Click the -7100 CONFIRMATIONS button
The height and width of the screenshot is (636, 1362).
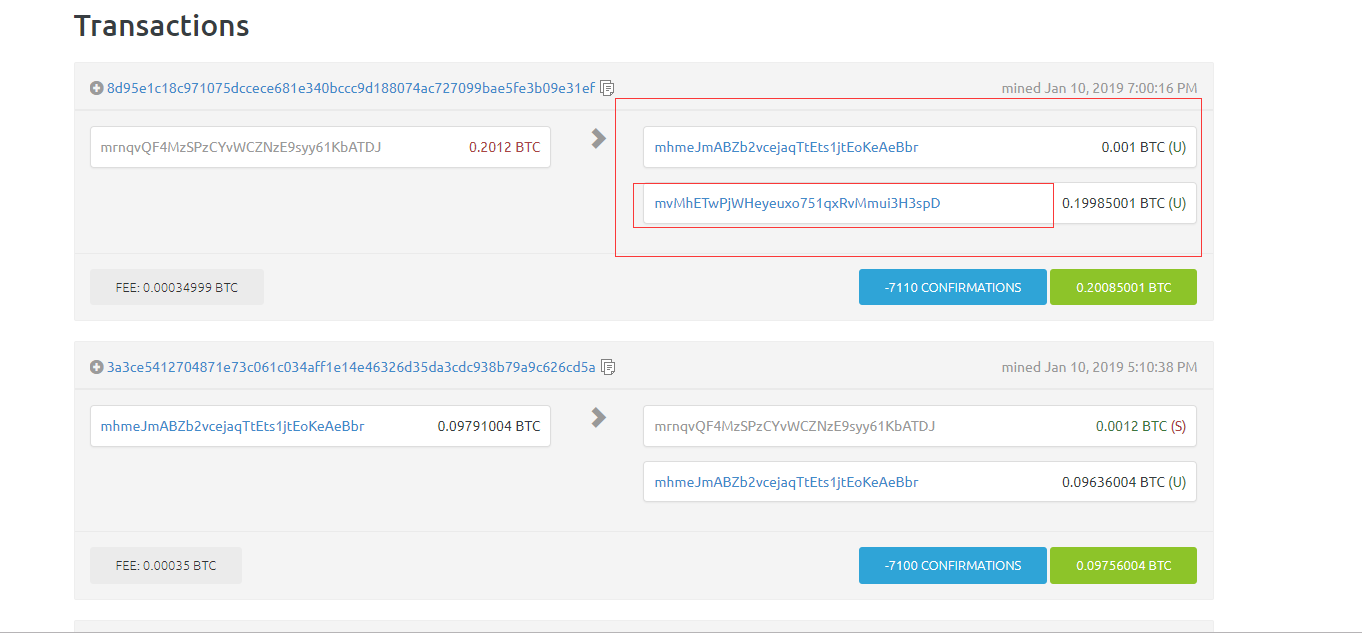[953, 565]
